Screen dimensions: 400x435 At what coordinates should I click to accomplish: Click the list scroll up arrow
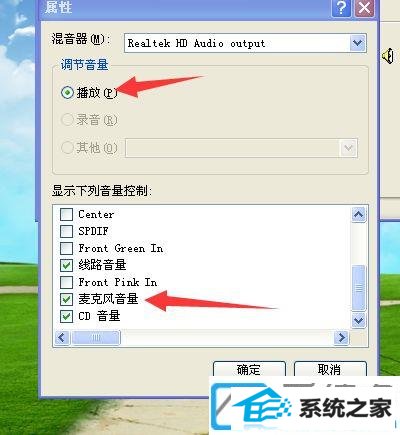(359, 214)
